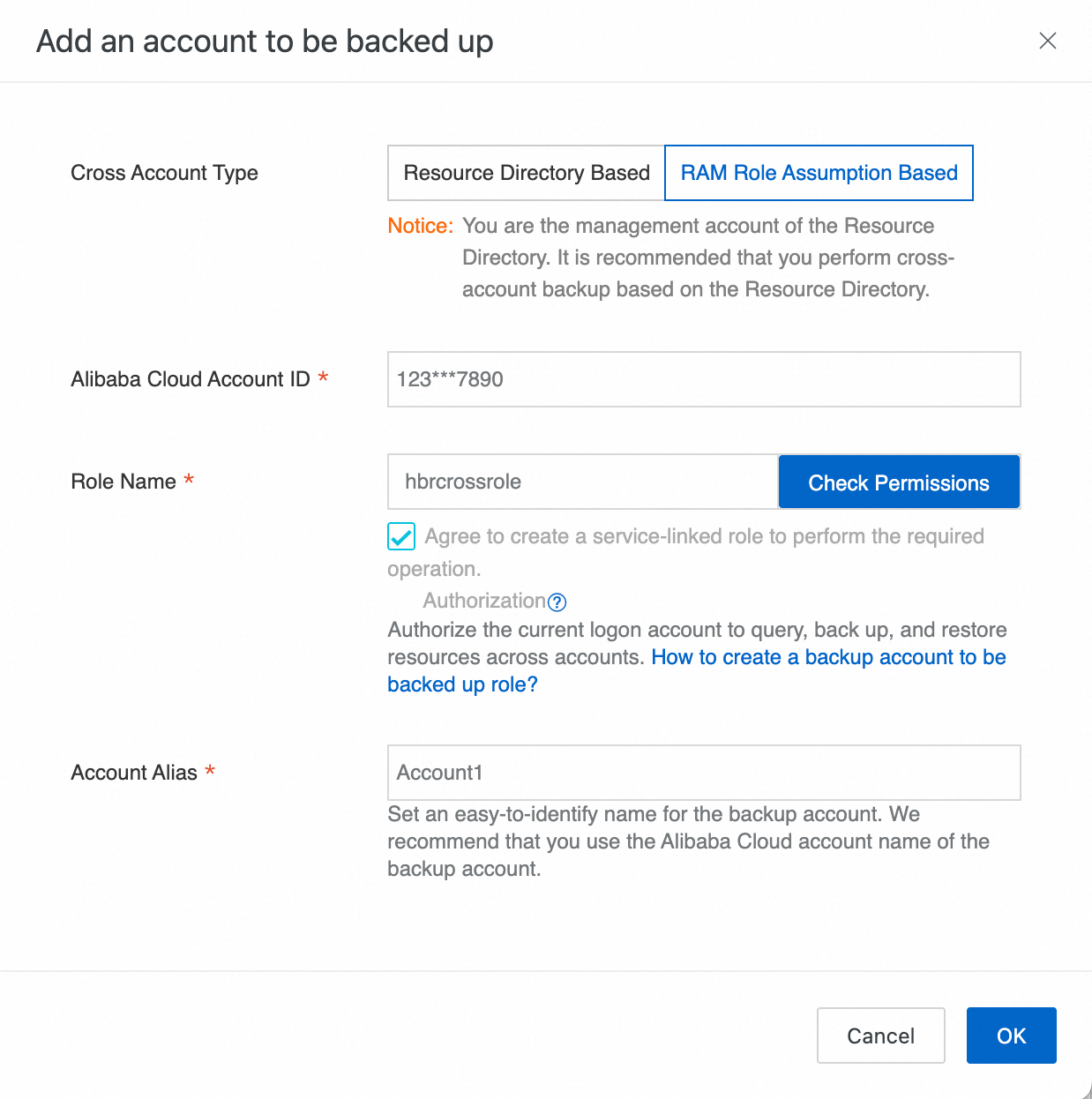
Task: Click the Authorization help question mark icon
Action: tap(557, 602)
